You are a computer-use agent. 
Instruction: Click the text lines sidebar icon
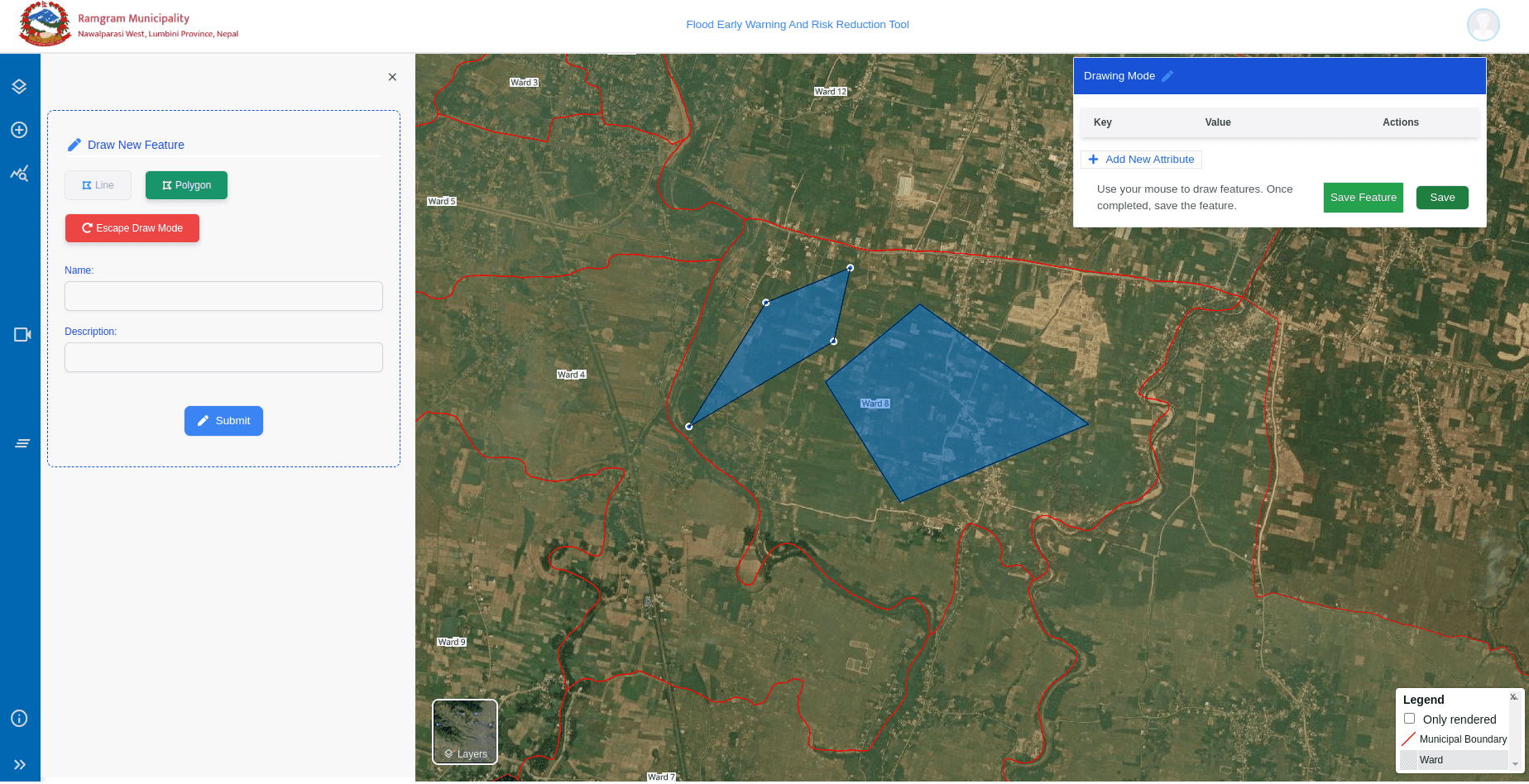tap(22, 444)
